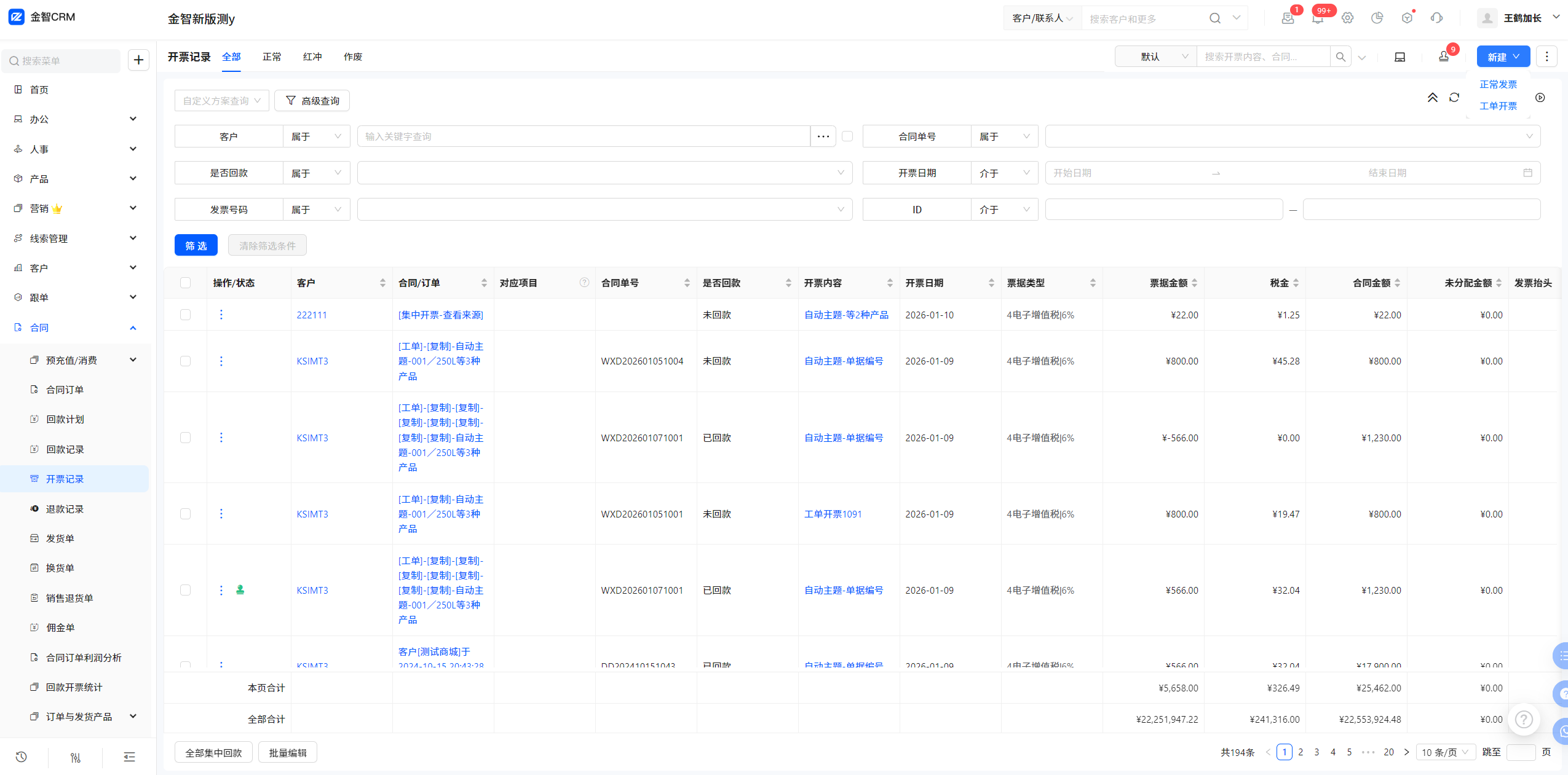The height and width of the screenshot is (775, 1568).
Task: Open the 工单开票1091 invoice content link
Action: [x=833, y=514]
